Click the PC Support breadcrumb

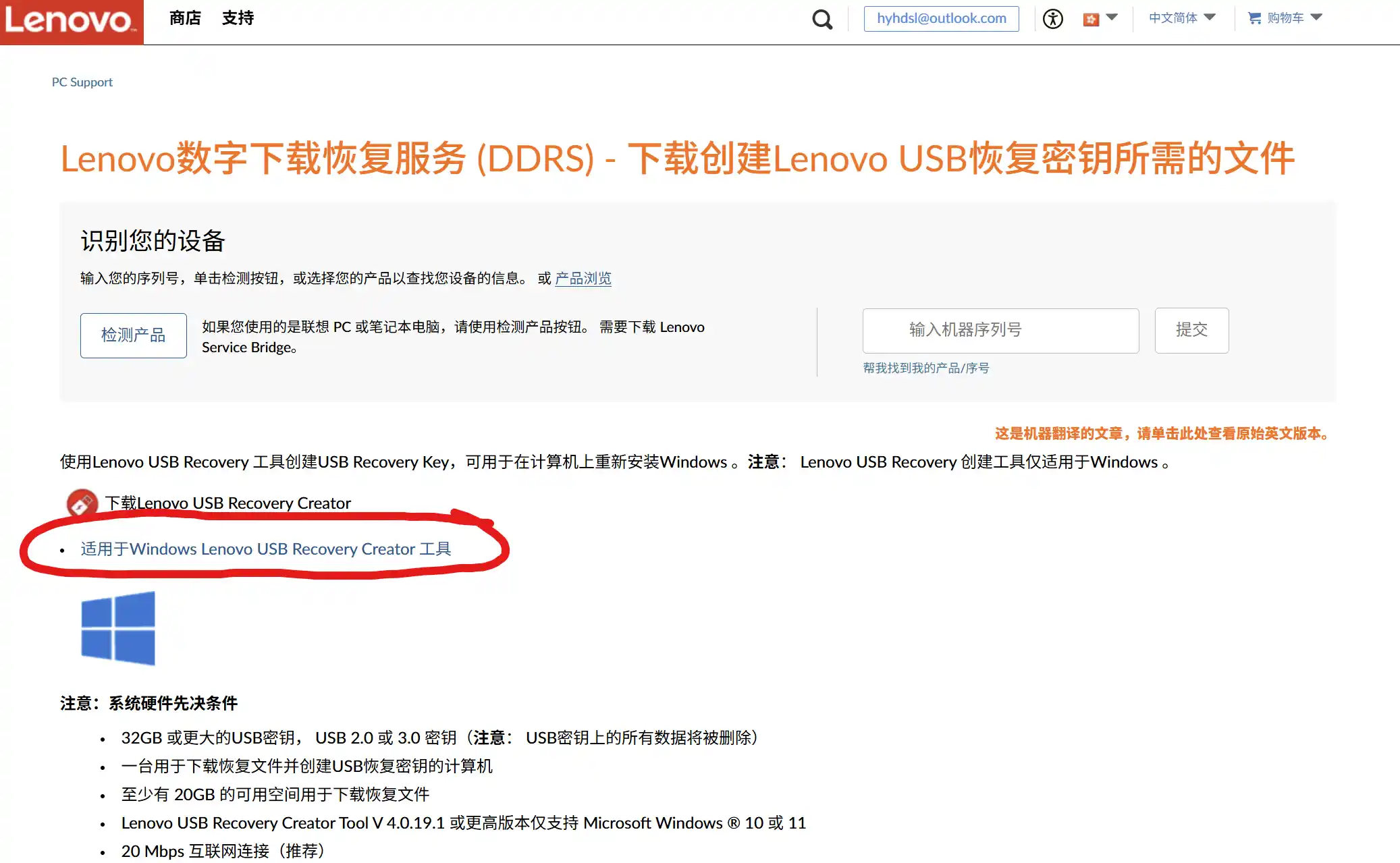click(x=82, y=82)
